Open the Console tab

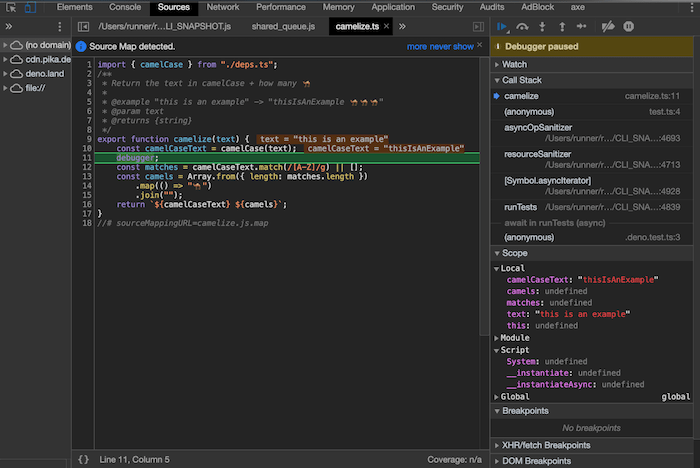click(x=125, y=7)
